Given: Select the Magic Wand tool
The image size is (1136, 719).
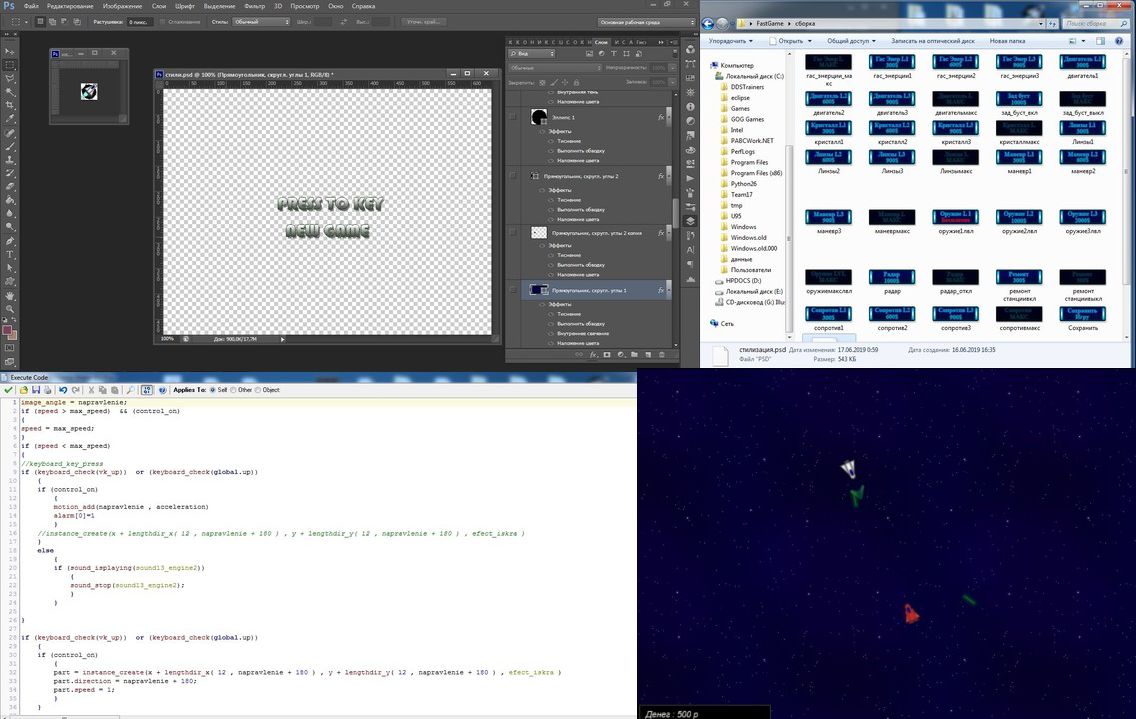Looking at the screenshot, I should [10, 92].
